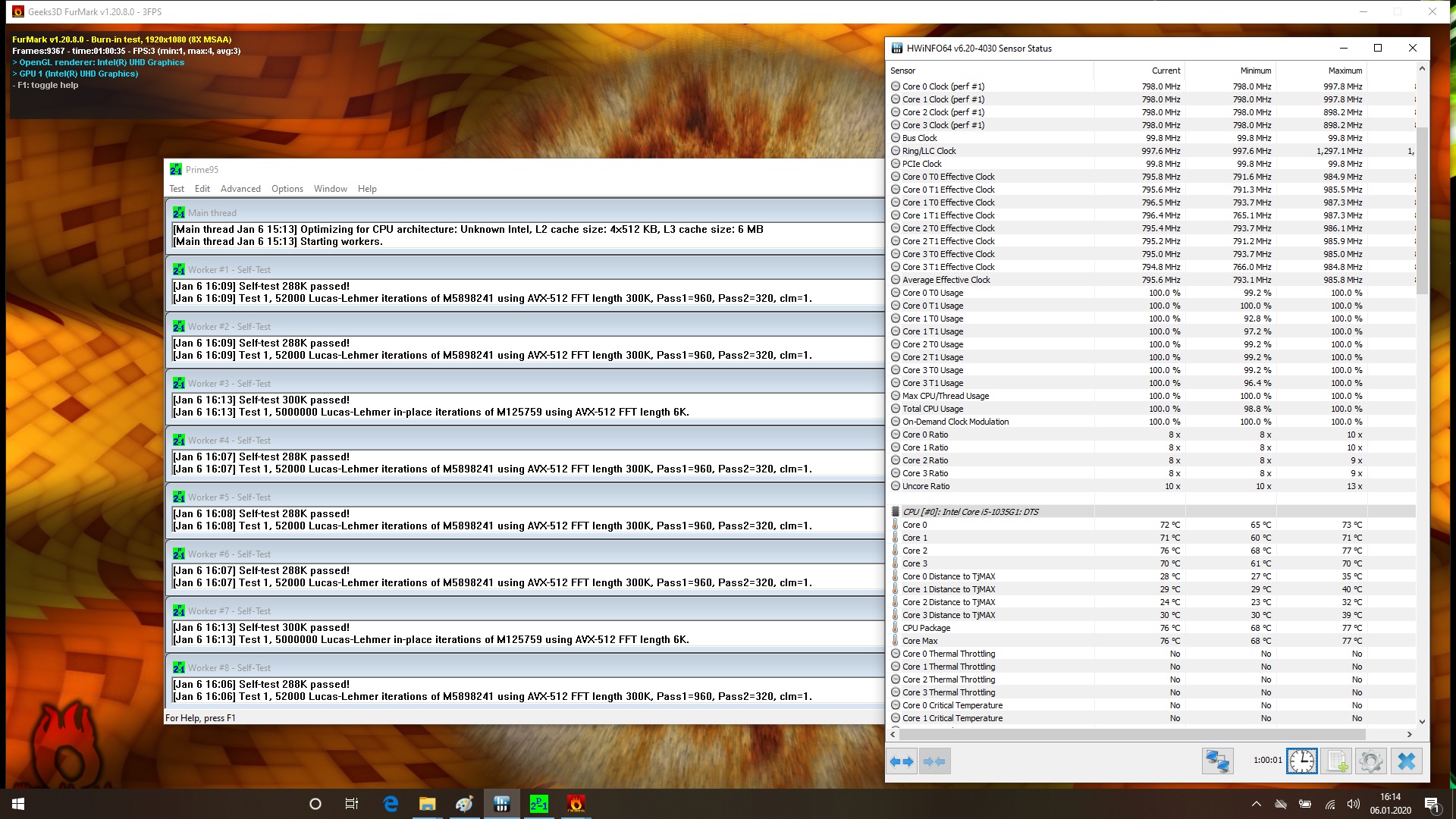Open HWiNFO sensor settings gear

[x=1370, y=761]
